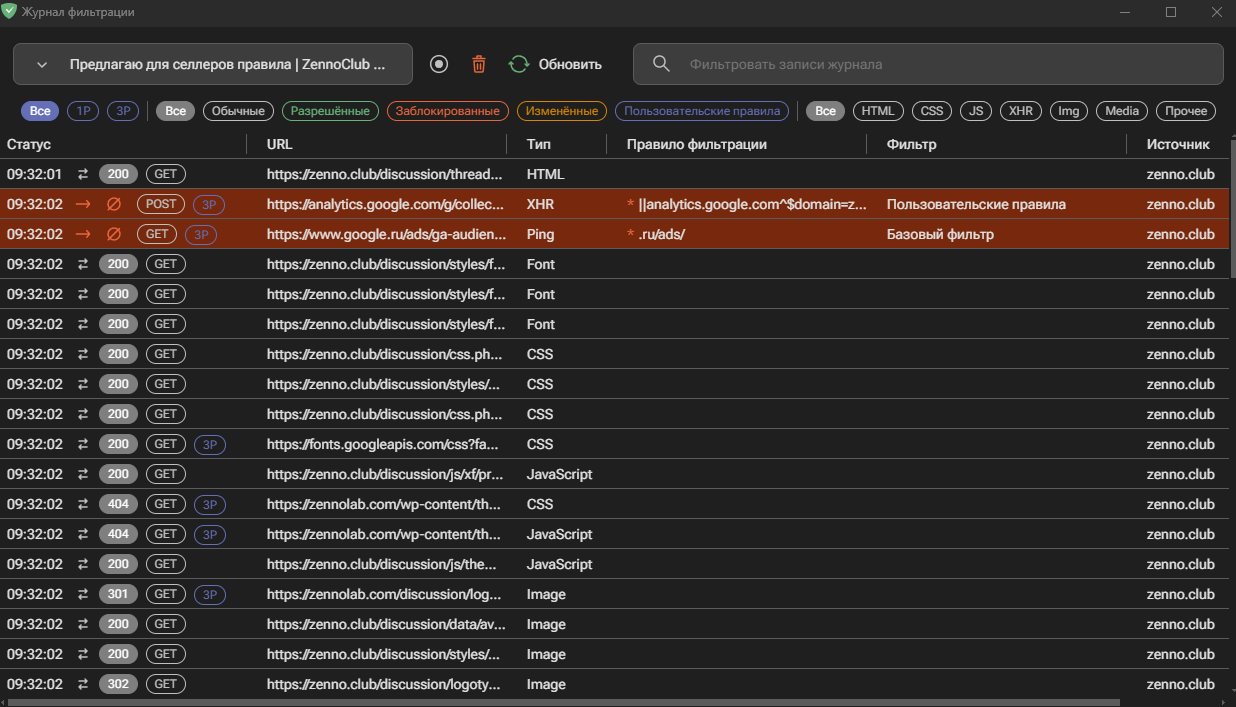Image resolution: width=1236 pixels, height=707 pixels.
Task: Toggle the 1P party filter
Action: [x=83, y=111]
